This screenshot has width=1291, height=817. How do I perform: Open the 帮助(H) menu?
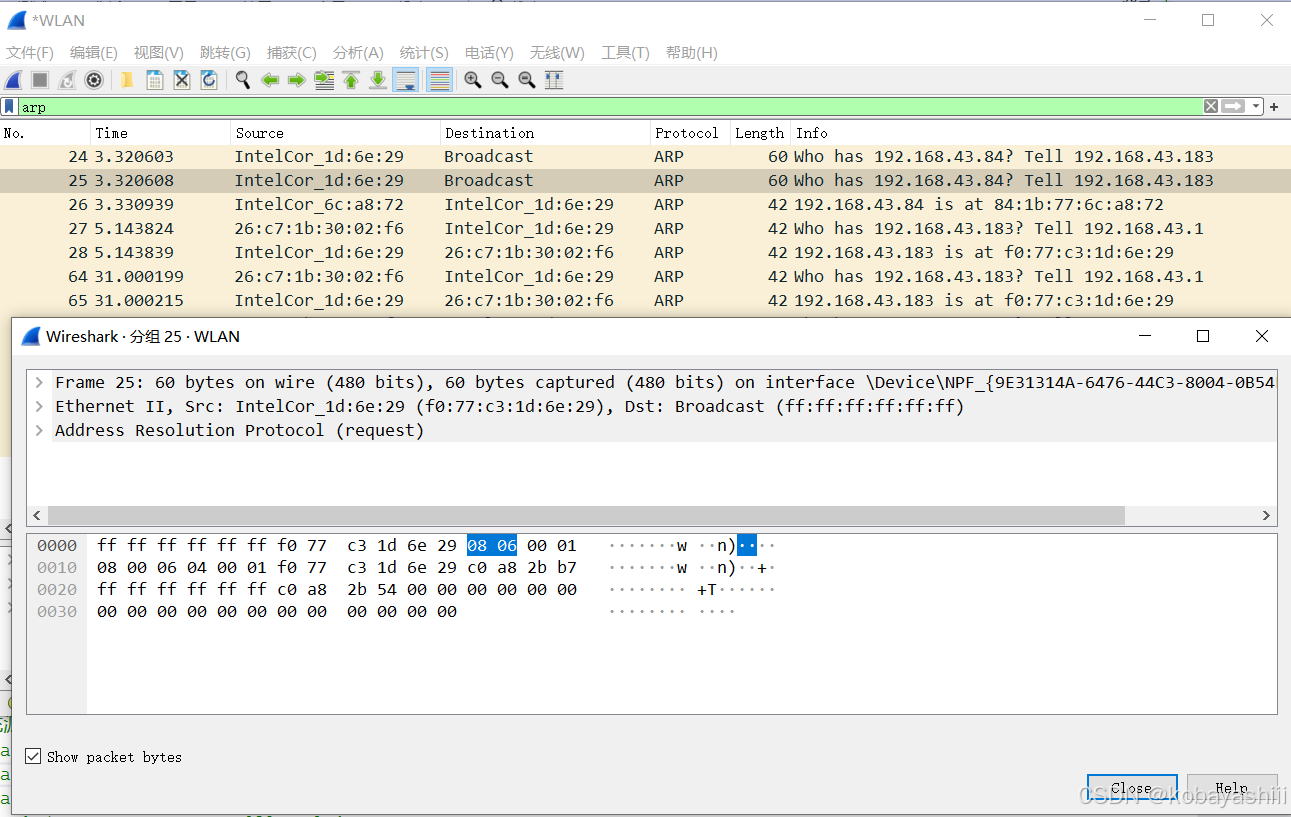(x=692, y=53)
